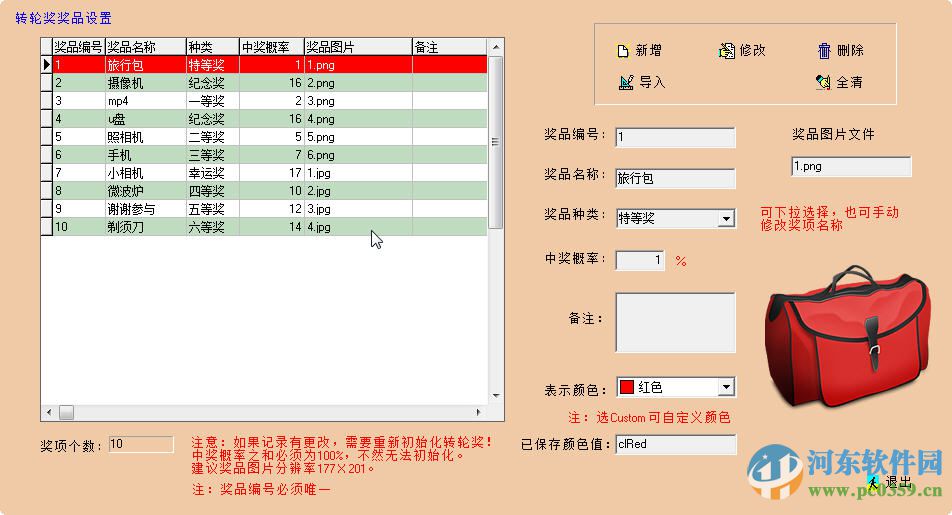Viewport: 952px width, 515px height.
Task: Click the 已保存颜色值 field showing clRed
Action: (676, 444)
